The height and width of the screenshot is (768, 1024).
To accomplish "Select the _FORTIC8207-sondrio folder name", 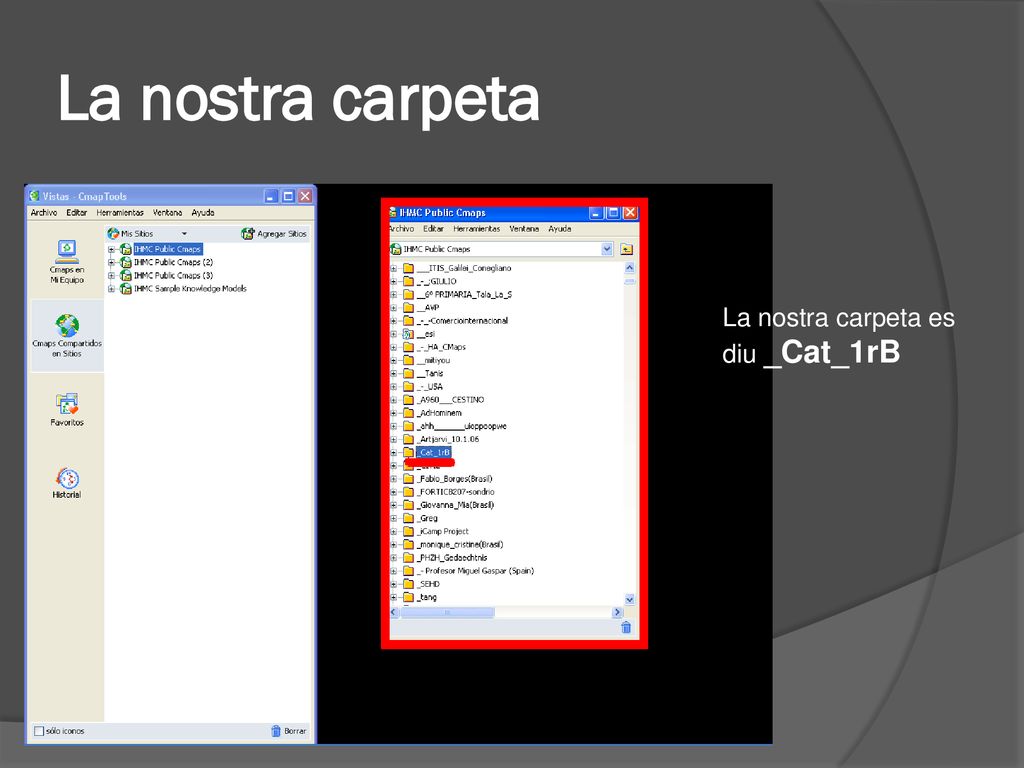I will point(456,492).
